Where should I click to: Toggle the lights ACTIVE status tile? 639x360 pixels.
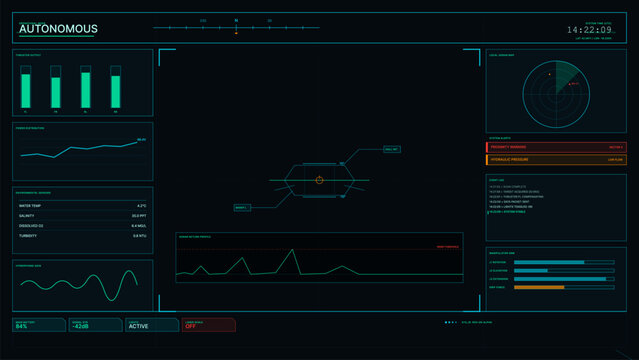click(152, 325)
